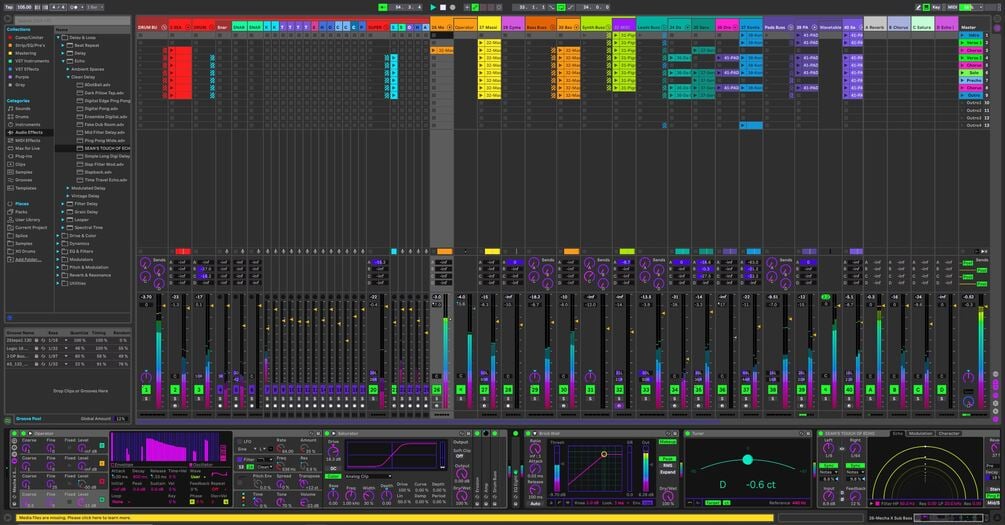The width and height of the screenshot is (1005, 525).
Task: Select Audio Effects category in browser
Action: point(29,132)
